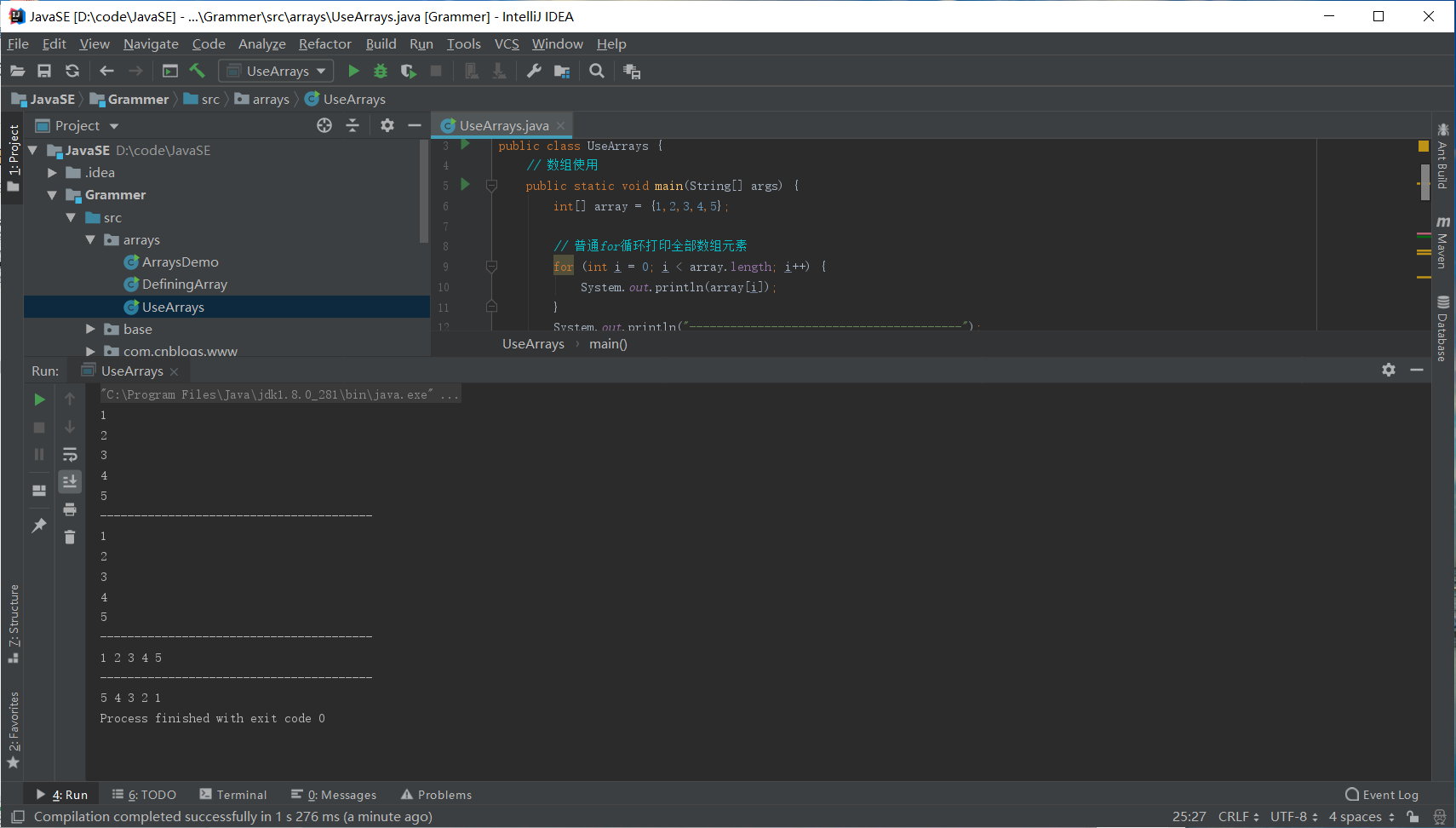This screenshot has height=828, width=1456.
Task: Expand the base folder in project tree
Action: click(90, 329)
